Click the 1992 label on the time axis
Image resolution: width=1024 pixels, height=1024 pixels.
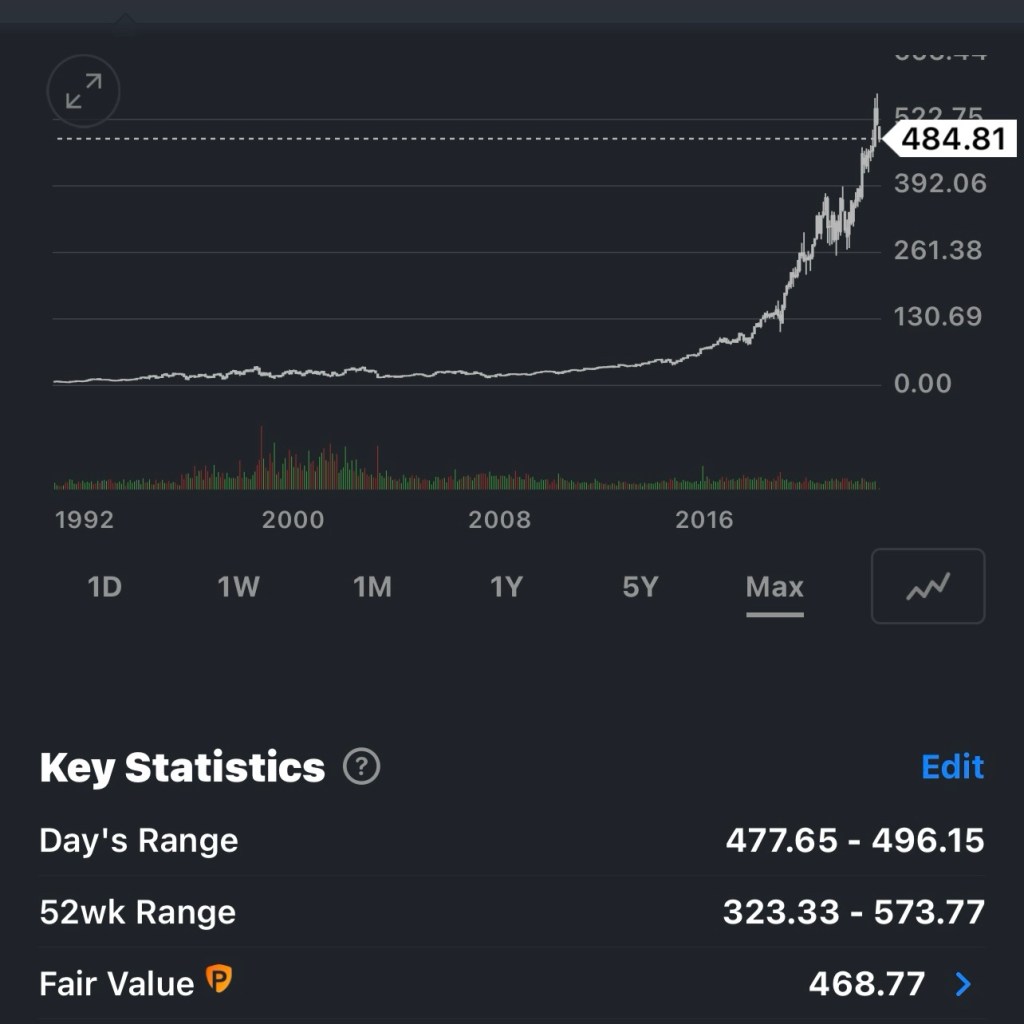pyautogui.click(x=85, y=520)
